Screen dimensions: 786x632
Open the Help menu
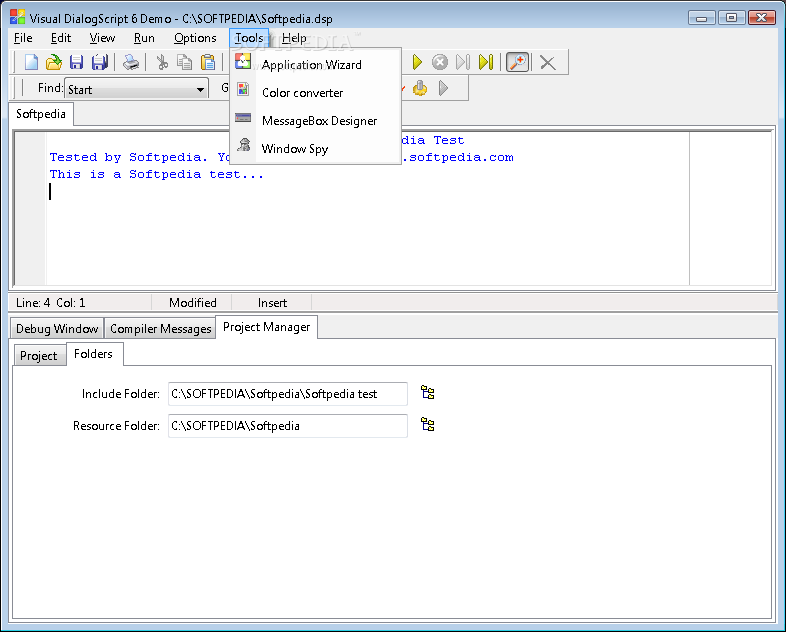coord(294,38)
